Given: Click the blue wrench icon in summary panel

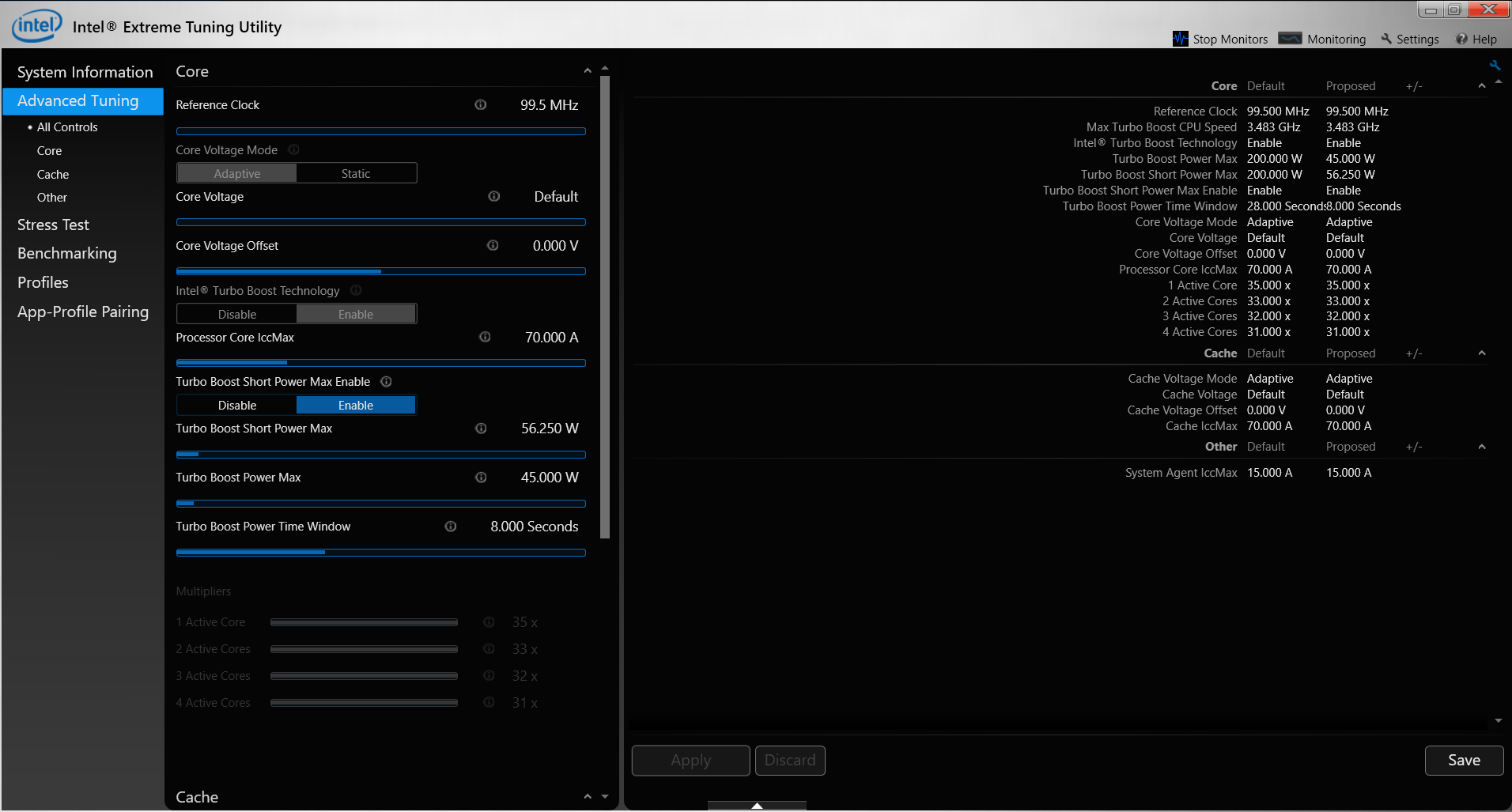Looking at the screenshot, I should point(1495,65).
